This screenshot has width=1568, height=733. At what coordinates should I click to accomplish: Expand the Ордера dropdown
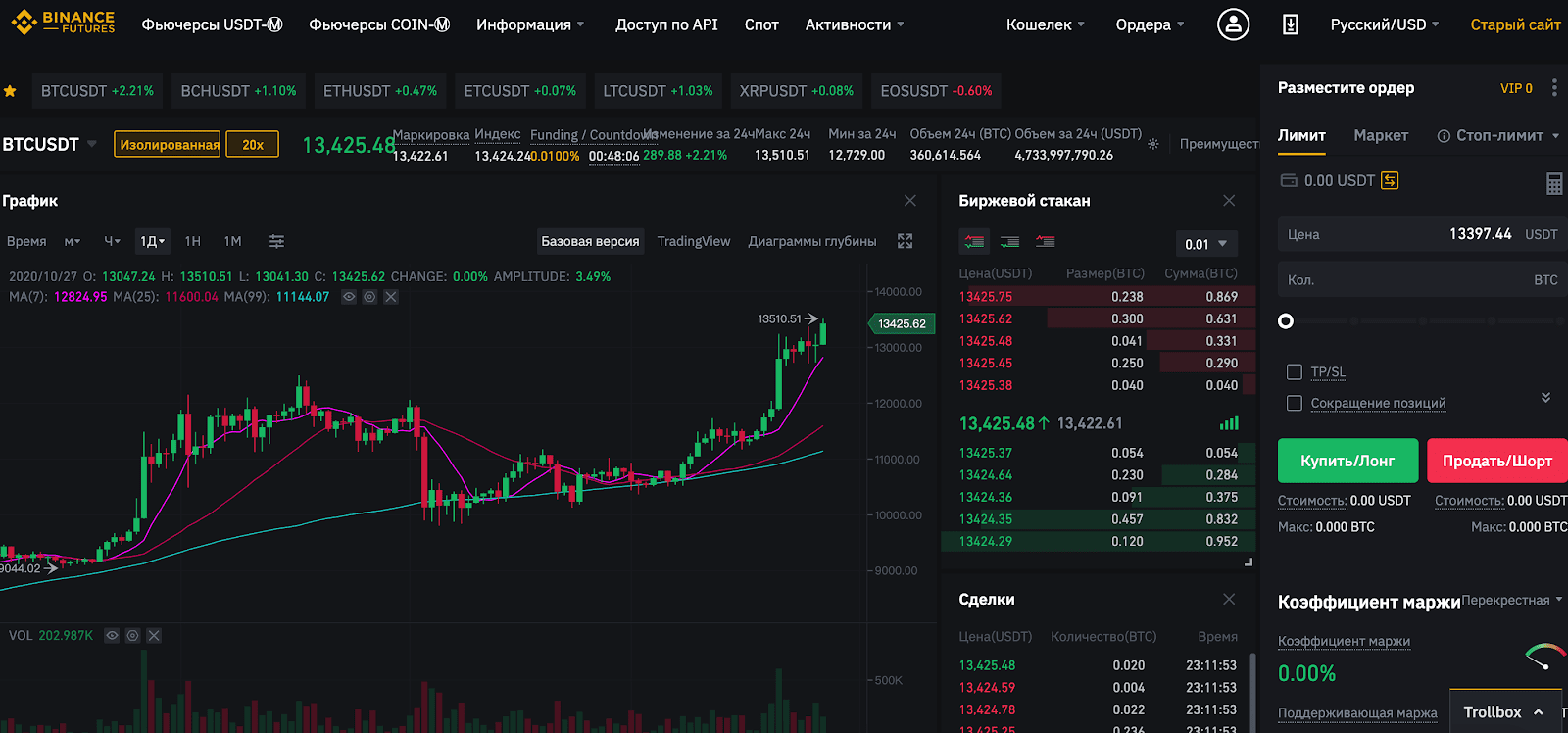pyautogui.click(x=1151, y=24)
